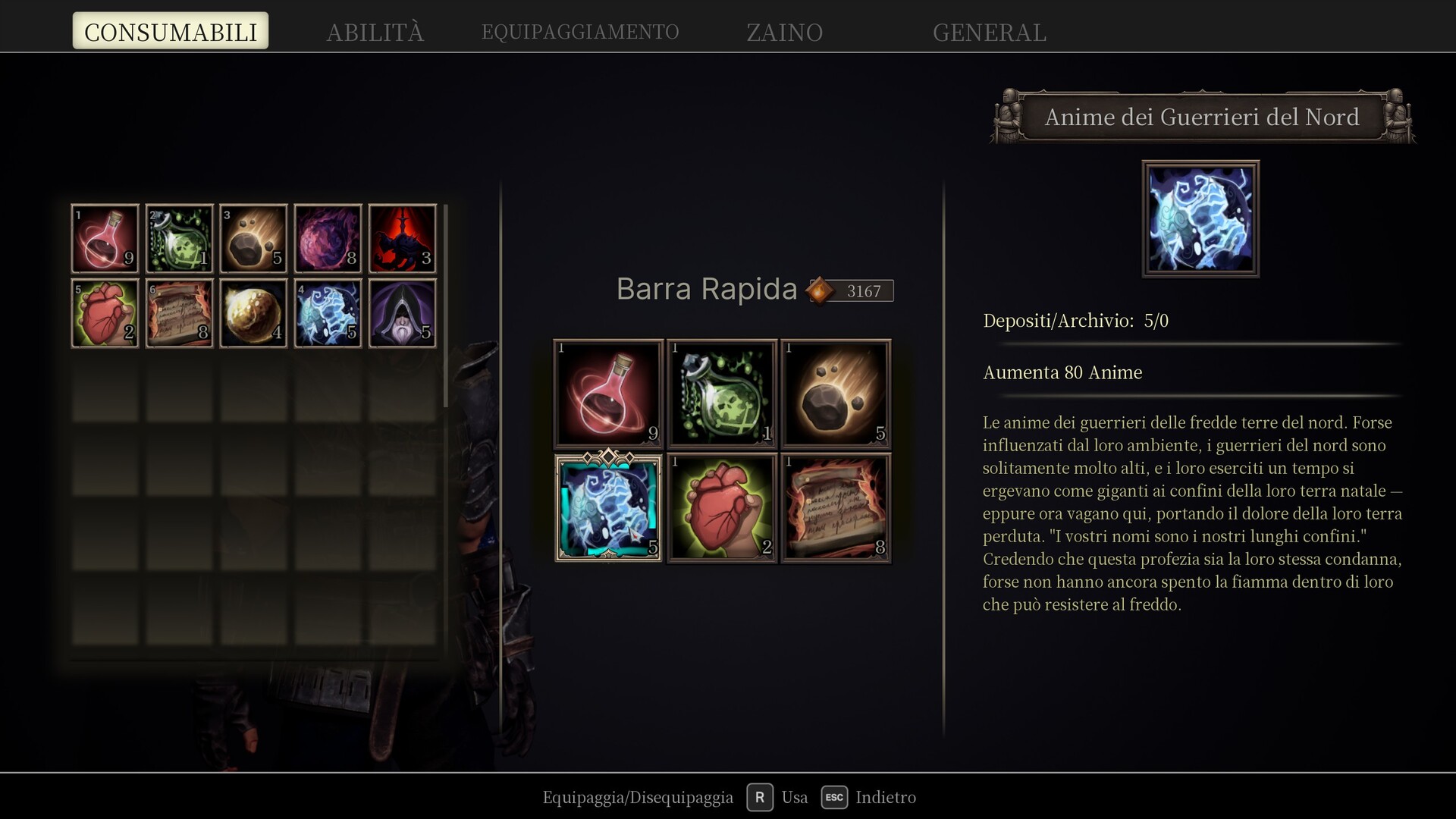Select the hooded bearded figure item
Screen dimensions: 1456x819
tap(403, 313)
